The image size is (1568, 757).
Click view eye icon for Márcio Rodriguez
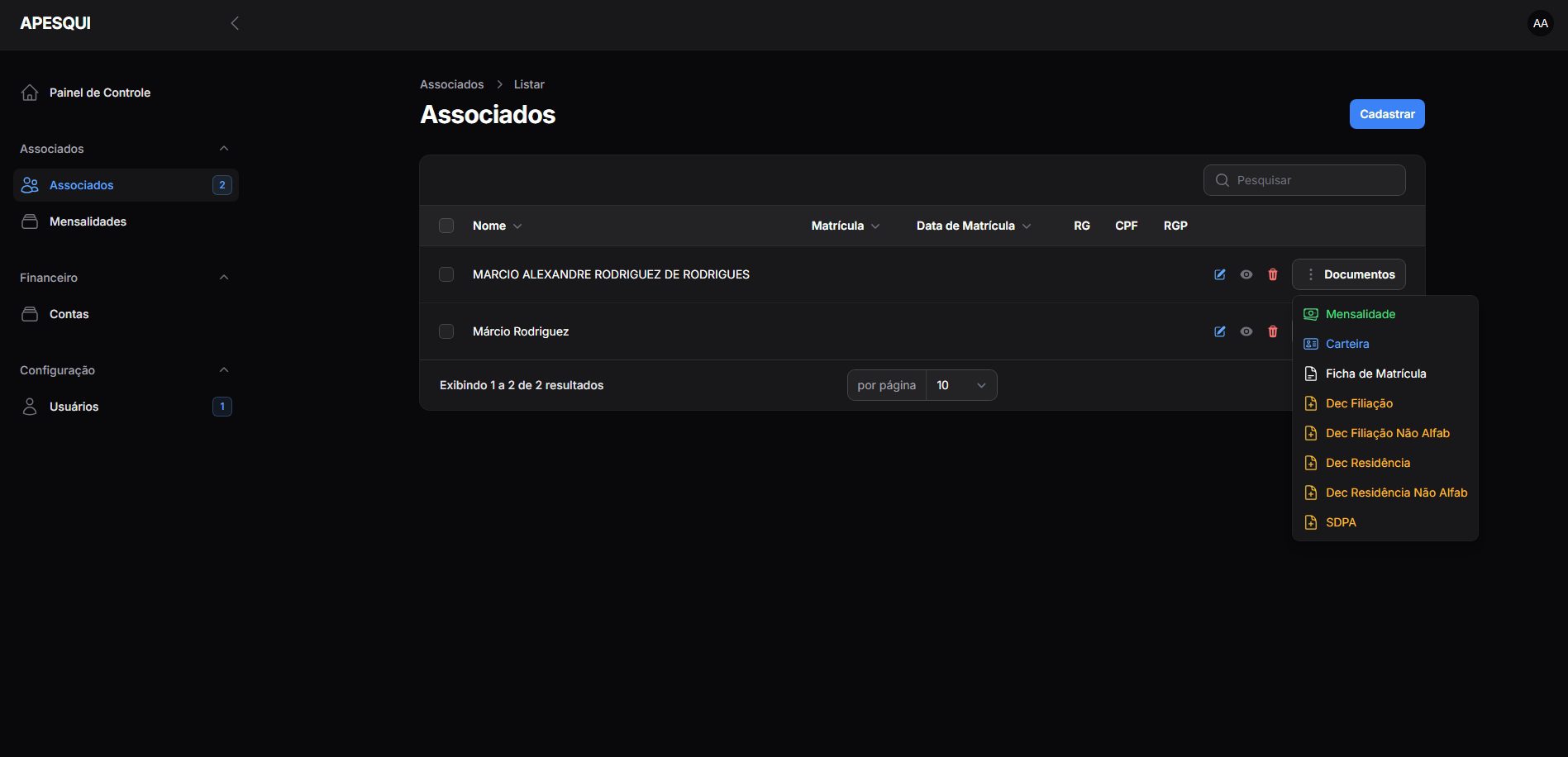click(x=1246, y=331)
